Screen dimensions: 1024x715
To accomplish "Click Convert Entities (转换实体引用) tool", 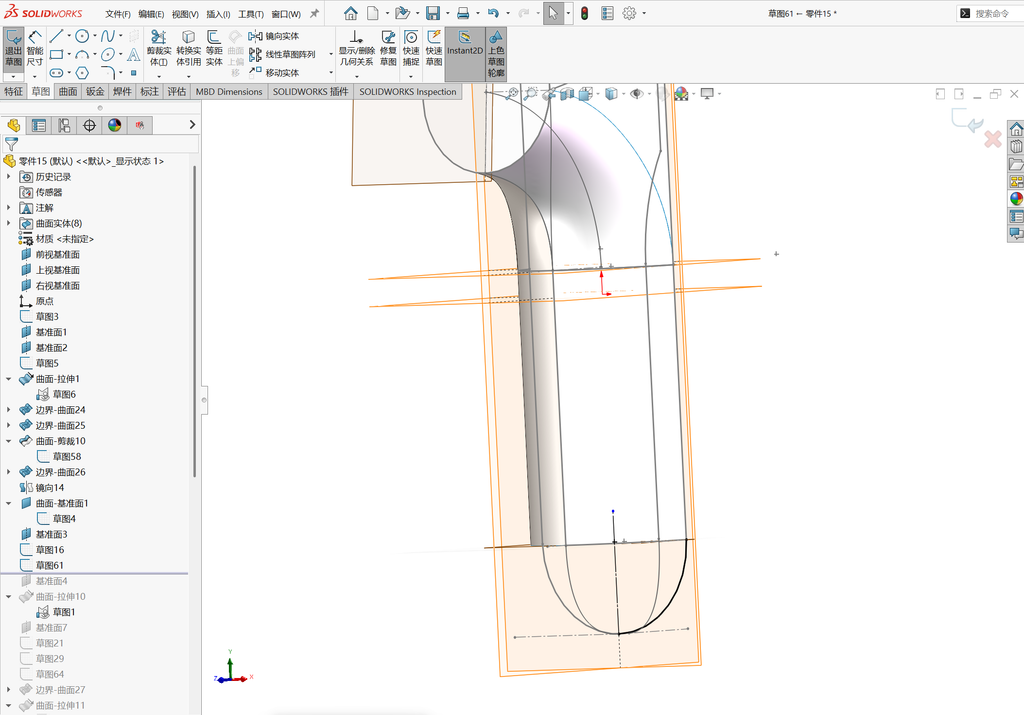I will [188, 48].
